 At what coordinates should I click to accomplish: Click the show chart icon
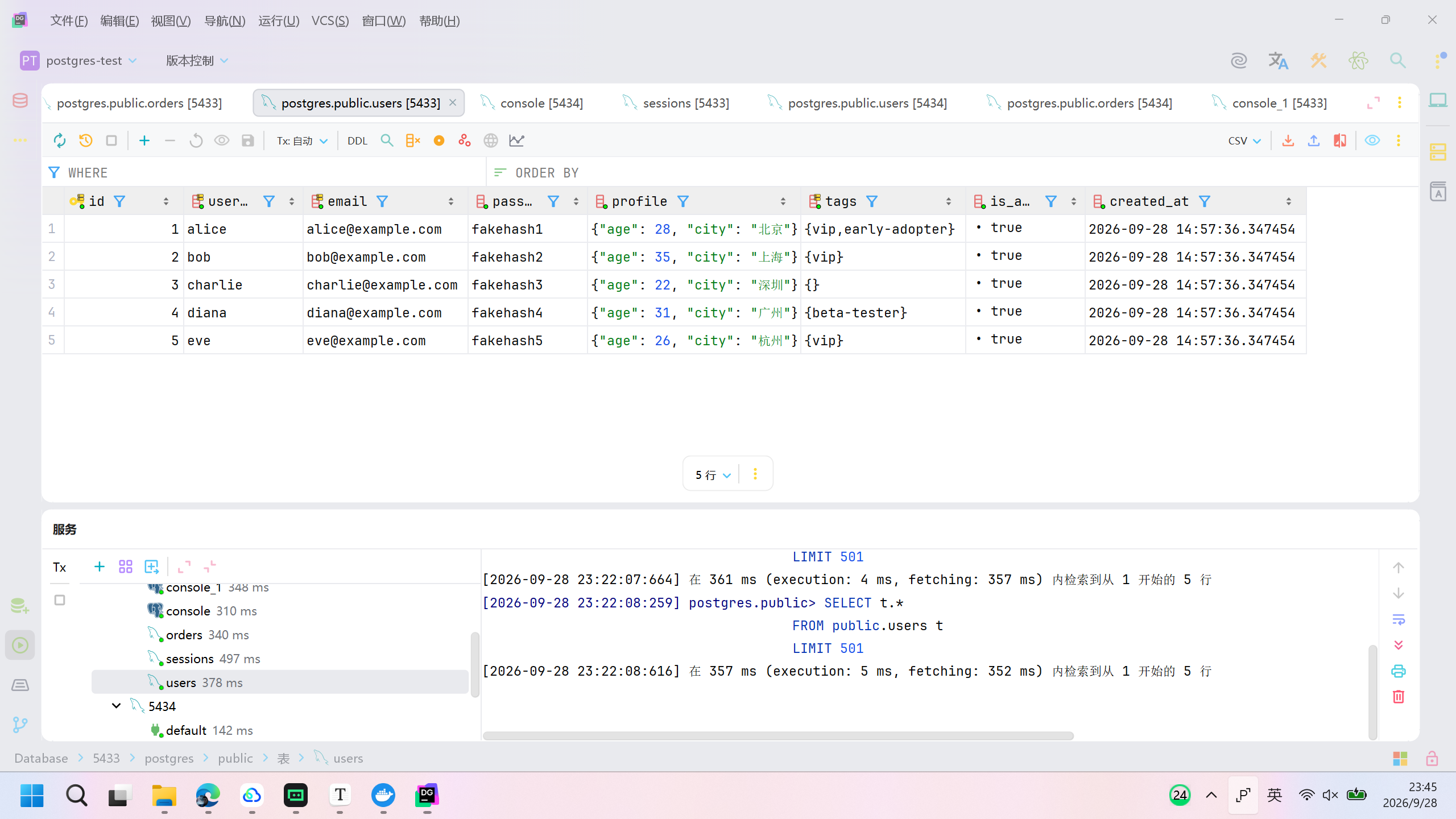pyautogui.click(x=516, y=140)
